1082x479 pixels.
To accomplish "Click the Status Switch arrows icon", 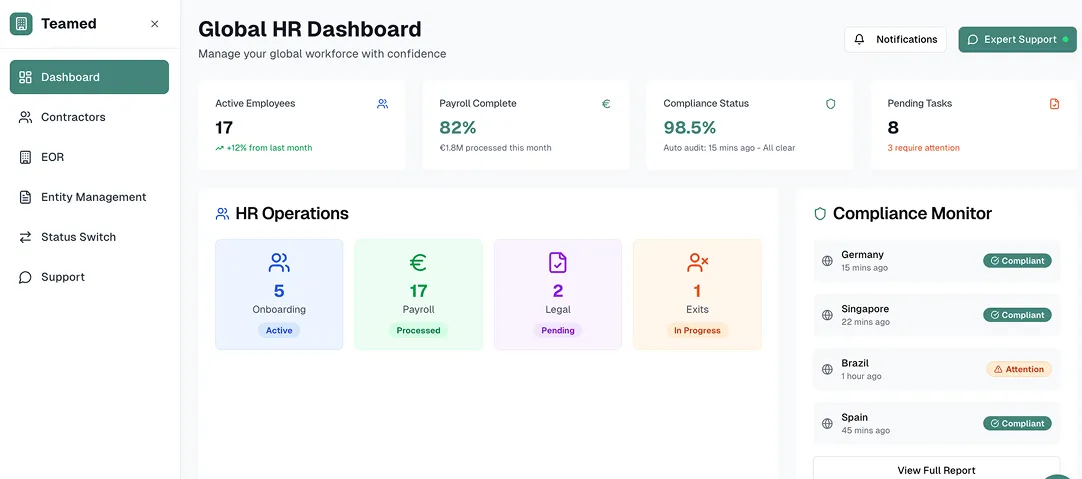I will 26,237.
